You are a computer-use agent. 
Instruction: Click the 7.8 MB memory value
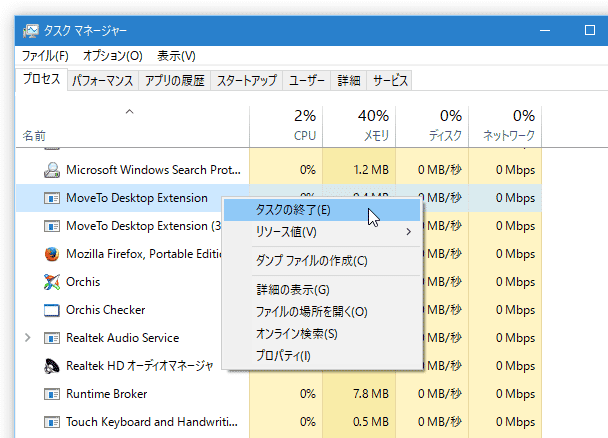[371, 394]
